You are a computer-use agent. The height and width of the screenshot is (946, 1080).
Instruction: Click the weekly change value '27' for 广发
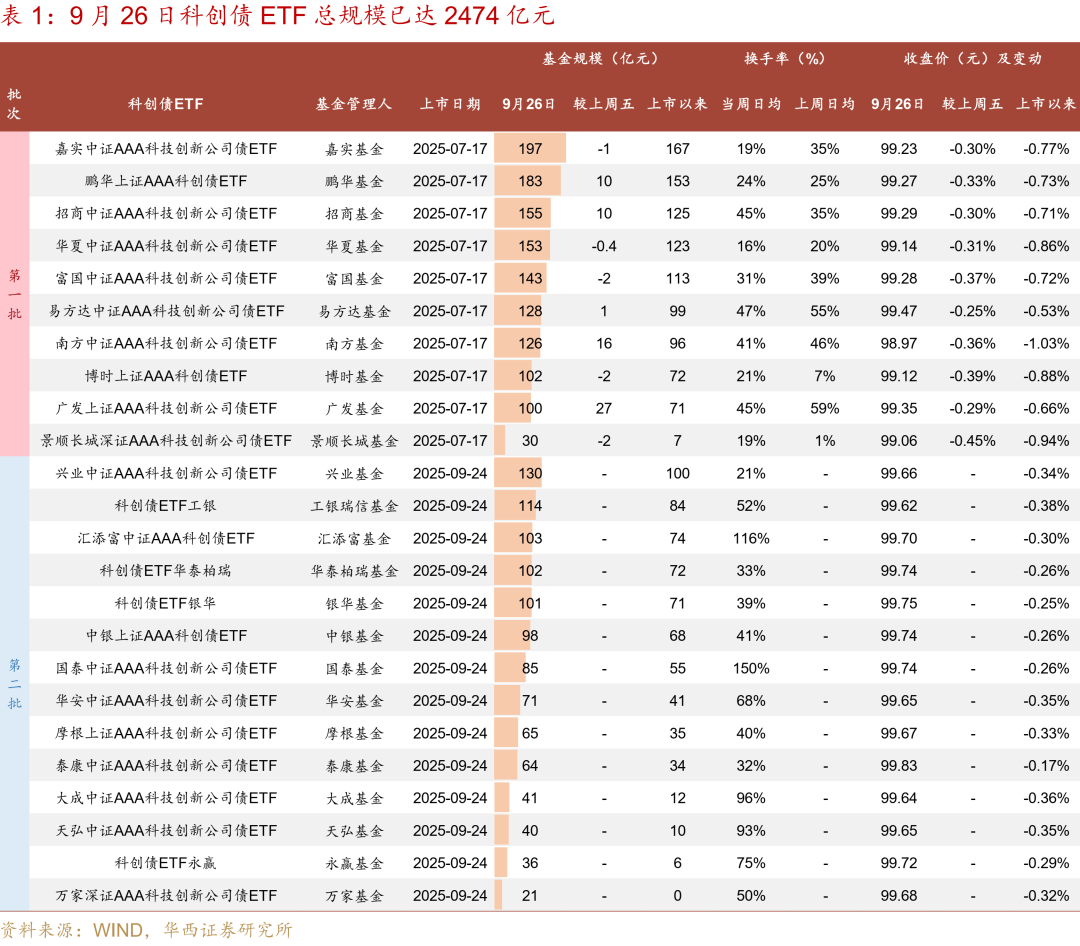point(603,408)
